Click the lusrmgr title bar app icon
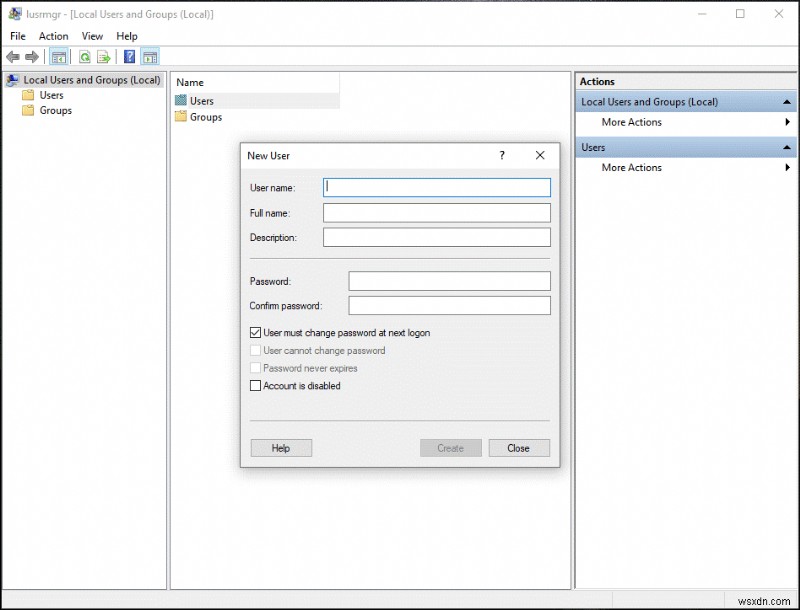800x610 pixels. 15,14
